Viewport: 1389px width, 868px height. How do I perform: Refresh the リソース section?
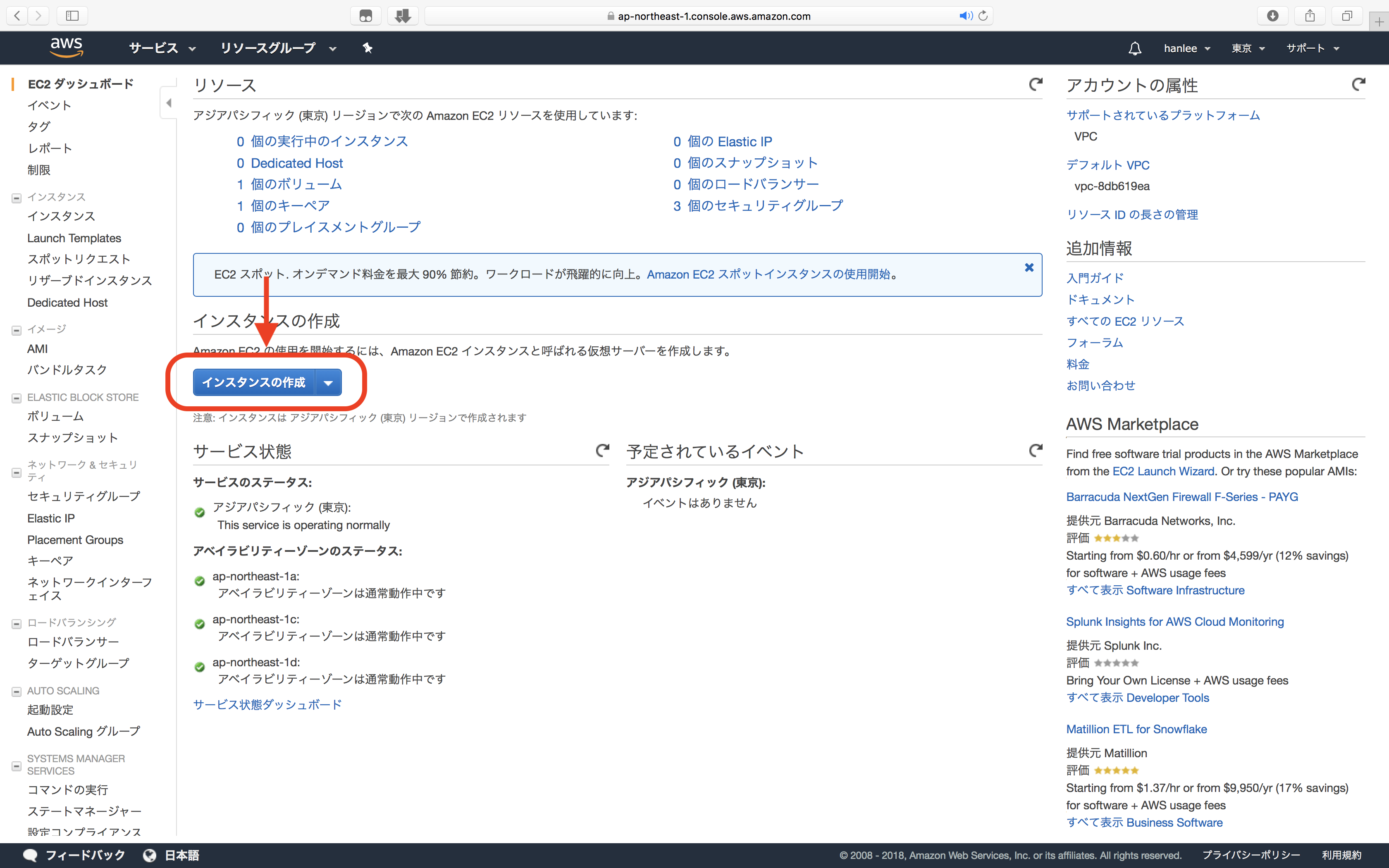[x=1035, y=85]
